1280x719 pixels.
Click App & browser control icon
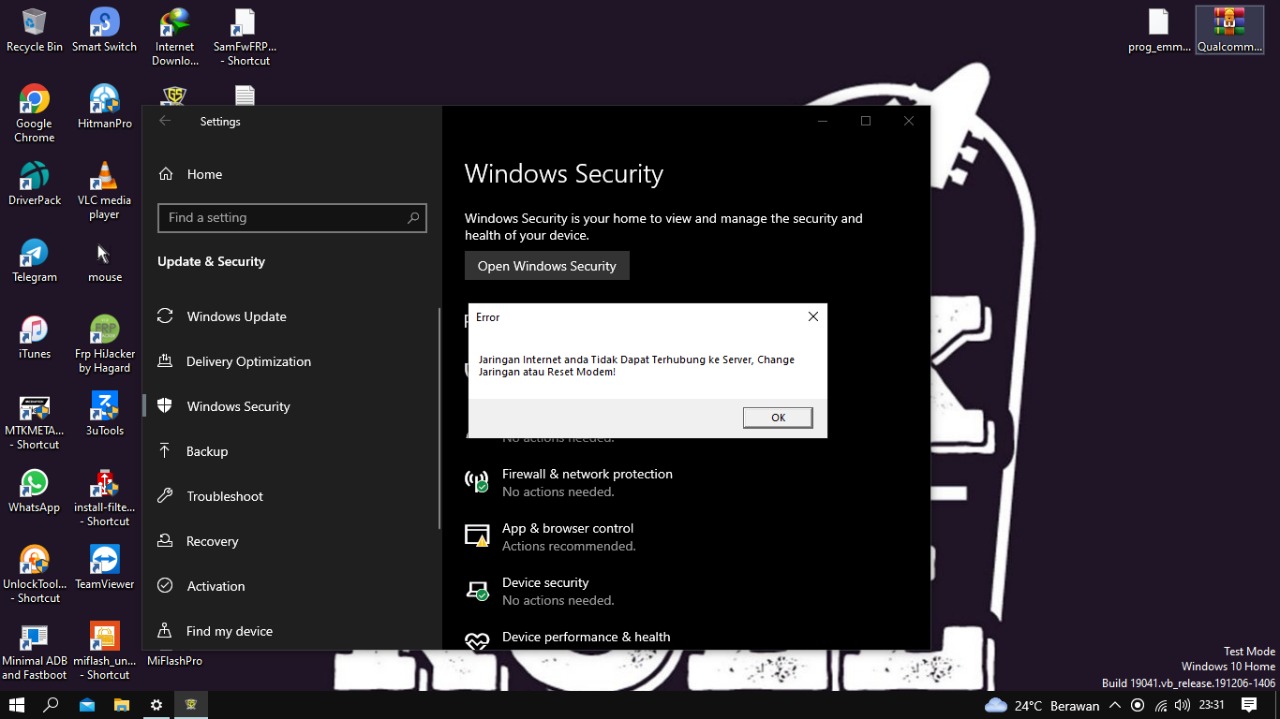pyautogui.click(x=477, y=536)
